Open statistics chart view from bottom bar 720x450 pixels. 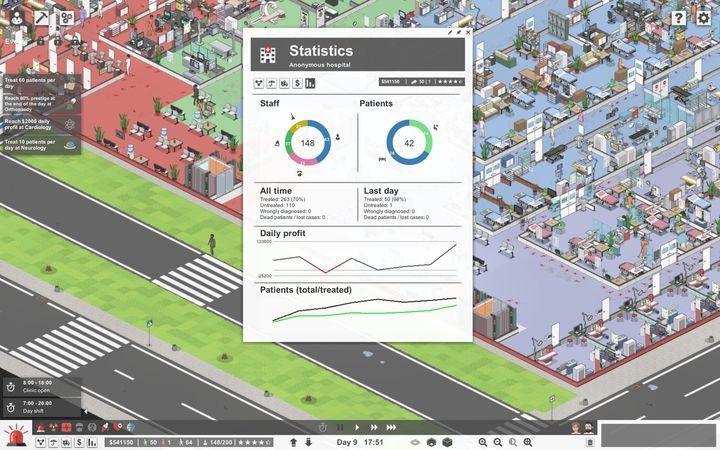pos(92,443)
